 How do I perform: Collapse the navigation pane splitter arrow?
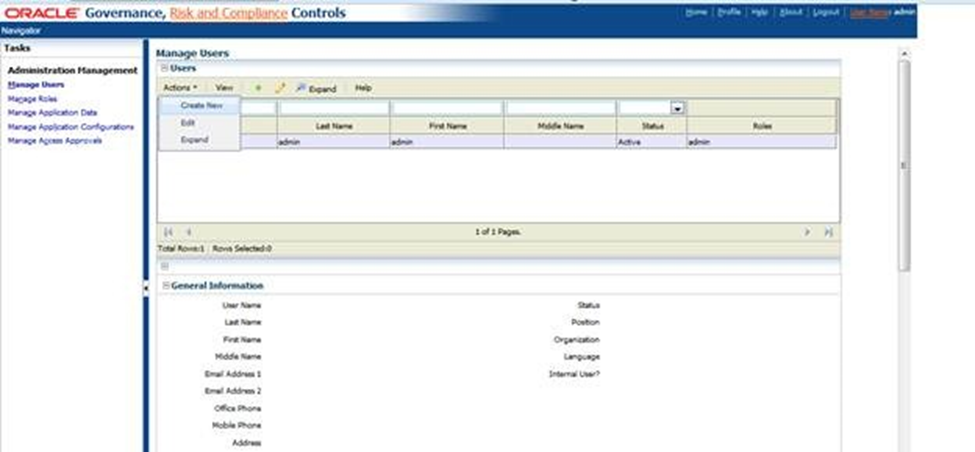click(x=146, y=288)
